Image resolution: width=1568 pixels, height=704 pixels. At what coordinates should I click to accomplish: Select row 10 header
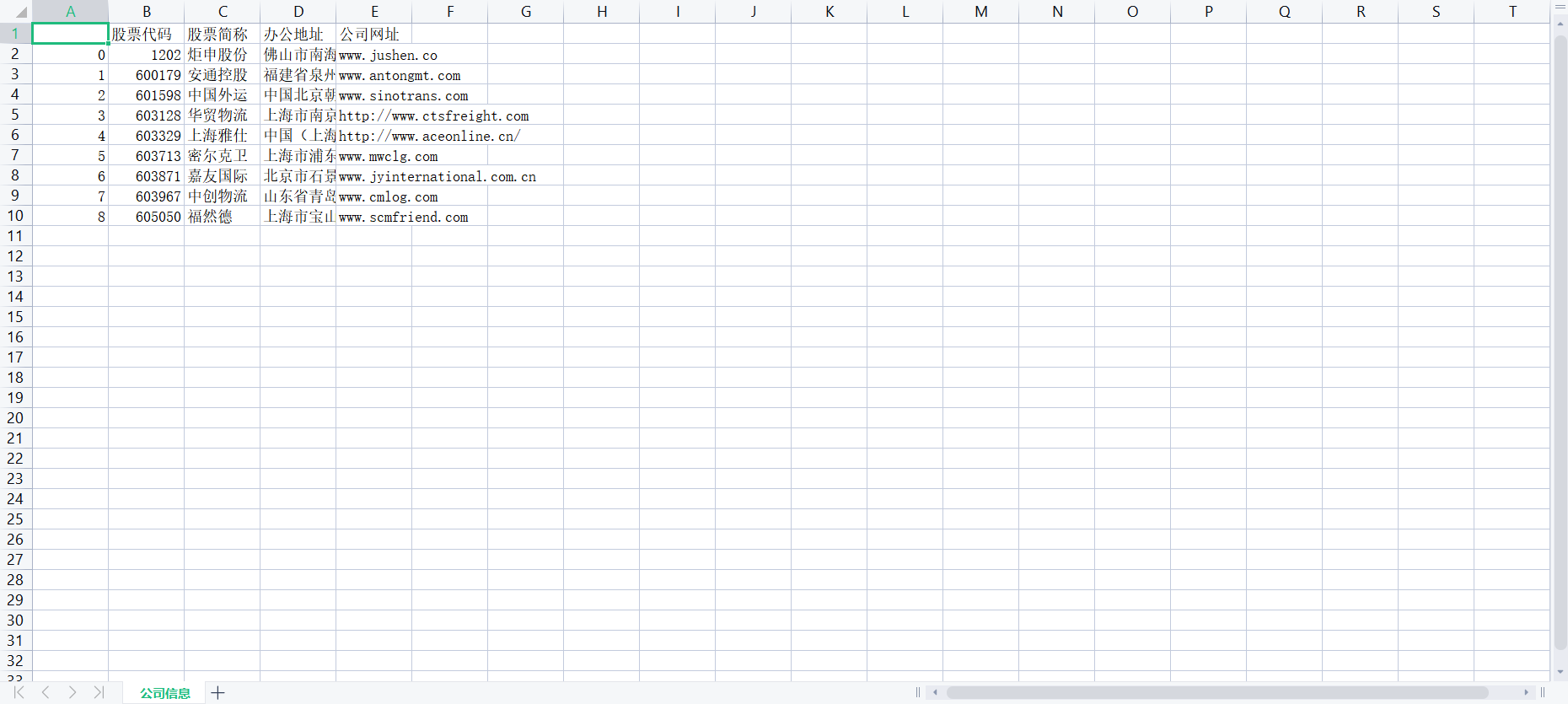pyautogui.click(x=15, y=216)
